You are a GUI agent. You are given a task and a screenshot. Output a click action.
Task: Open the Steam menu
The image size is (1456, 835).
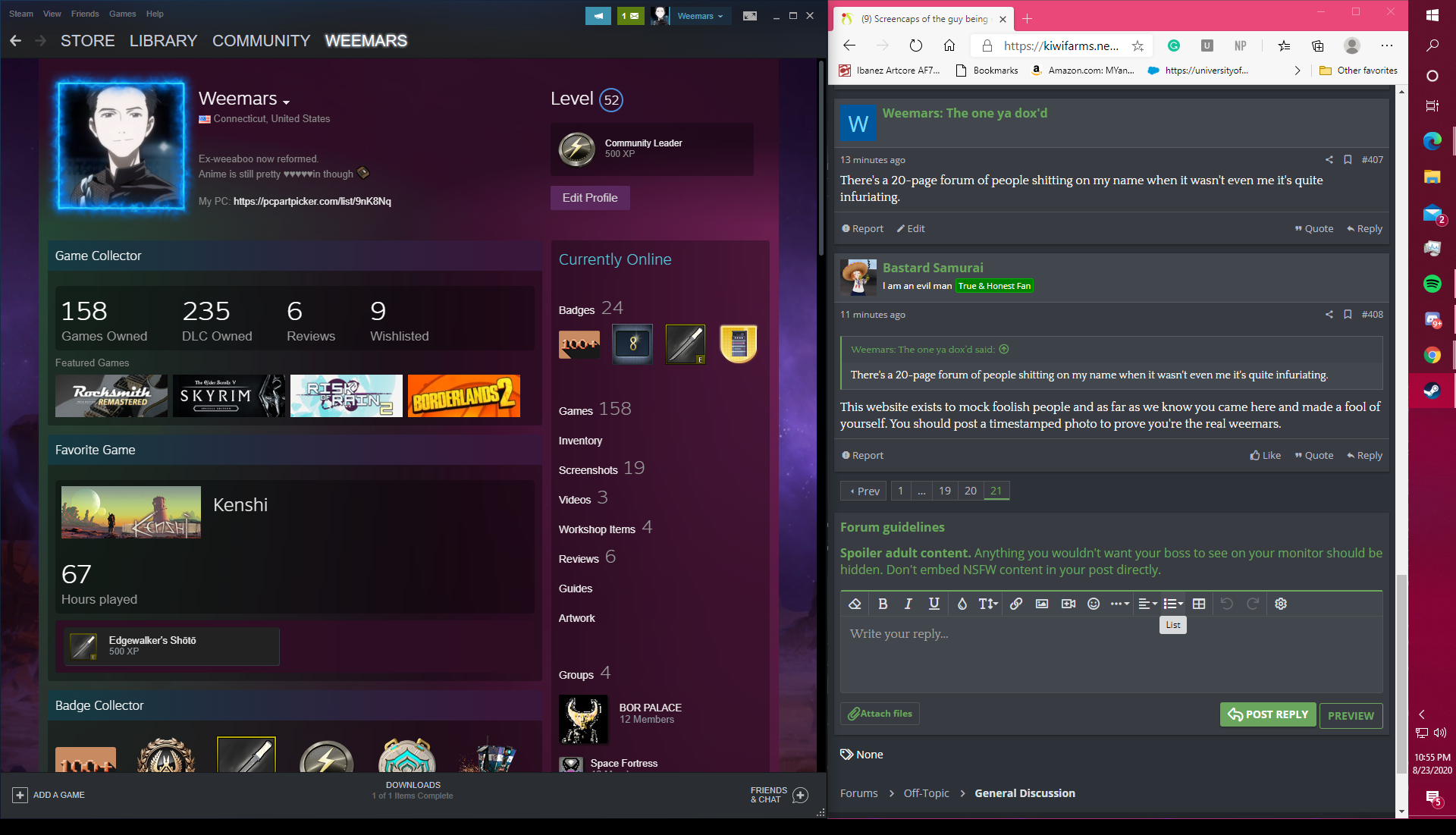point(21,14)
